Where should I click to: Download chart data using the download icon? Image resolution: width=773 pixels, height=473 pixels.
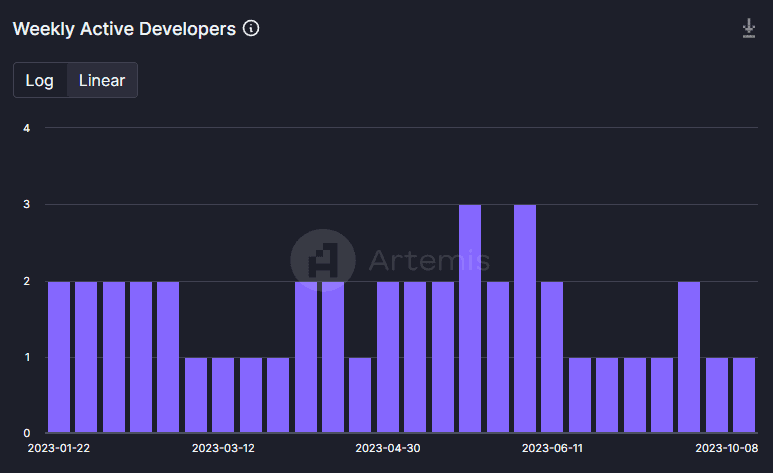pyautogui.click(x=748, y=29)
